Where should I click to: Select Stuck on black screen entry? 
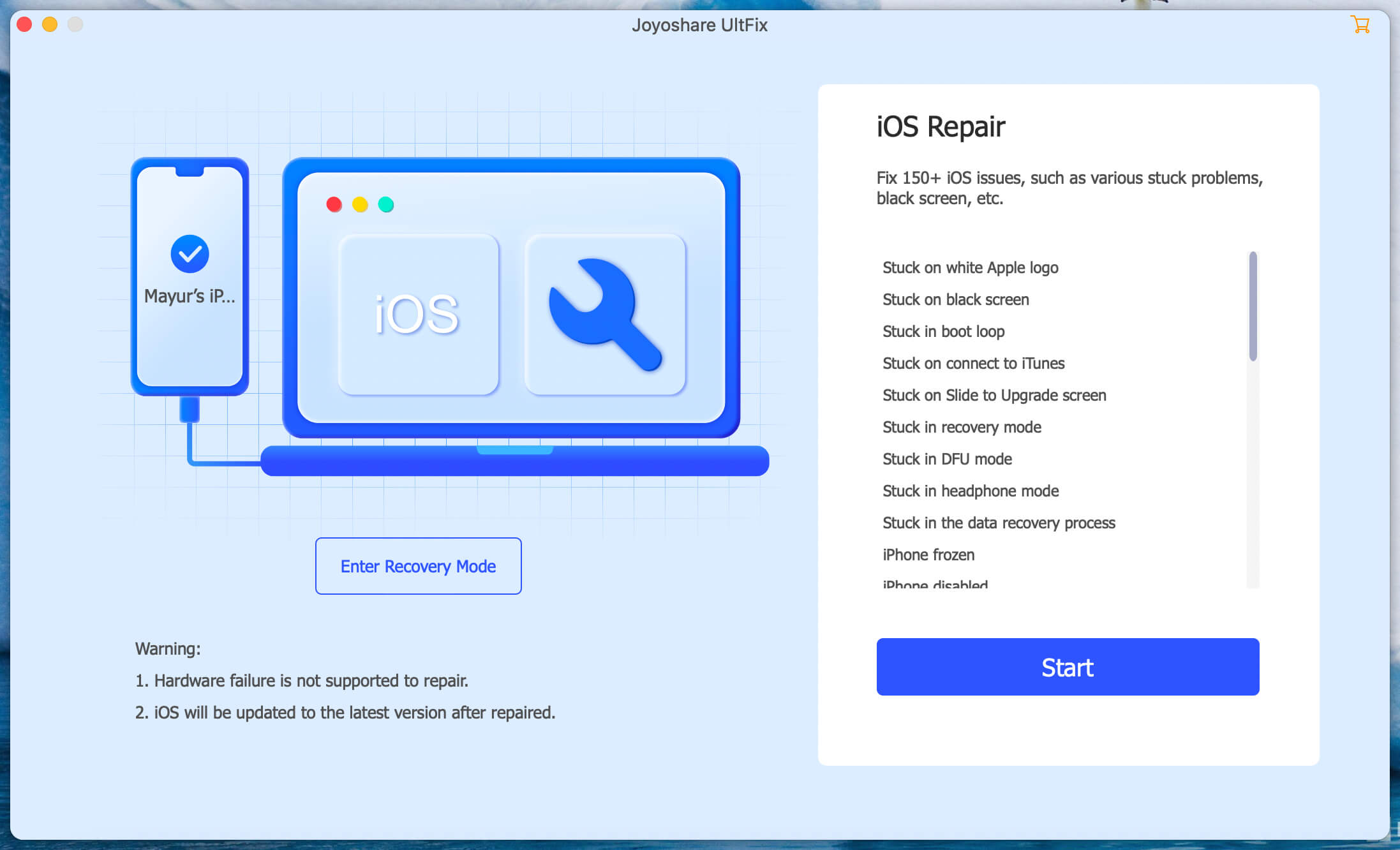955,299
